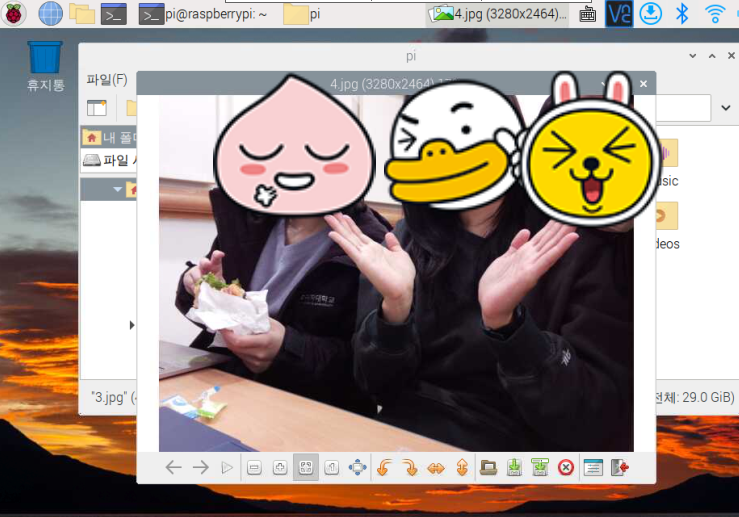This screenshot has height=517, width=739.
Task: Open the on-screen keyboard tray icon
Action: [x=587, y=14]
